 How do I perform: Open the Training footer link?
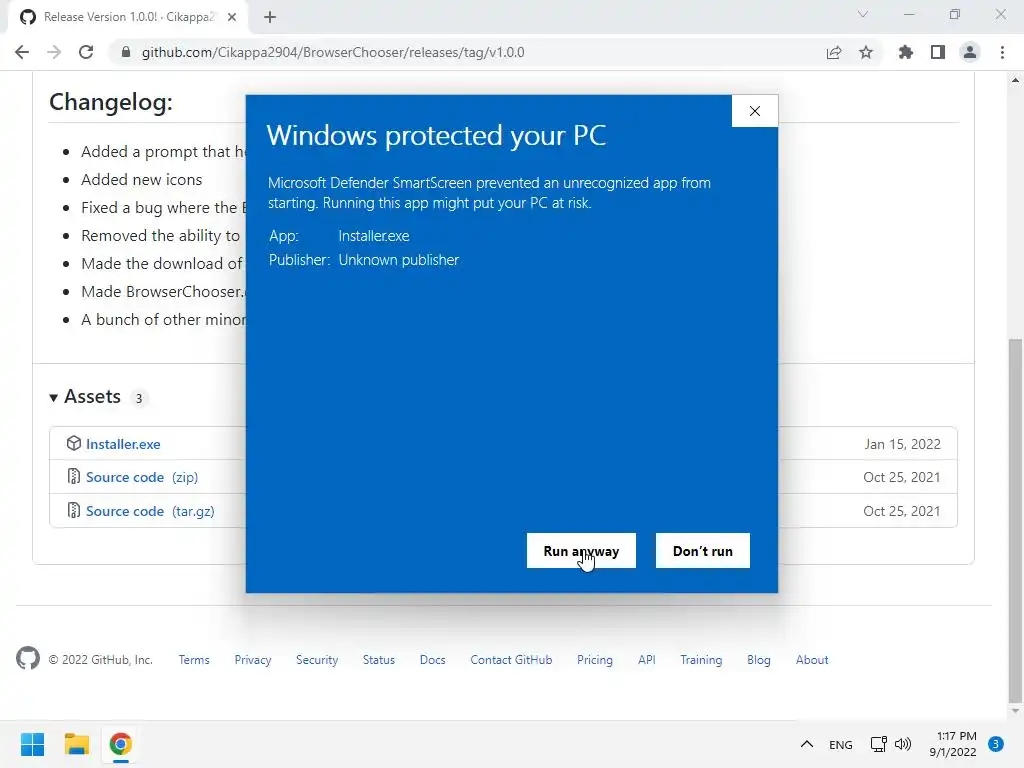[701, 660]
